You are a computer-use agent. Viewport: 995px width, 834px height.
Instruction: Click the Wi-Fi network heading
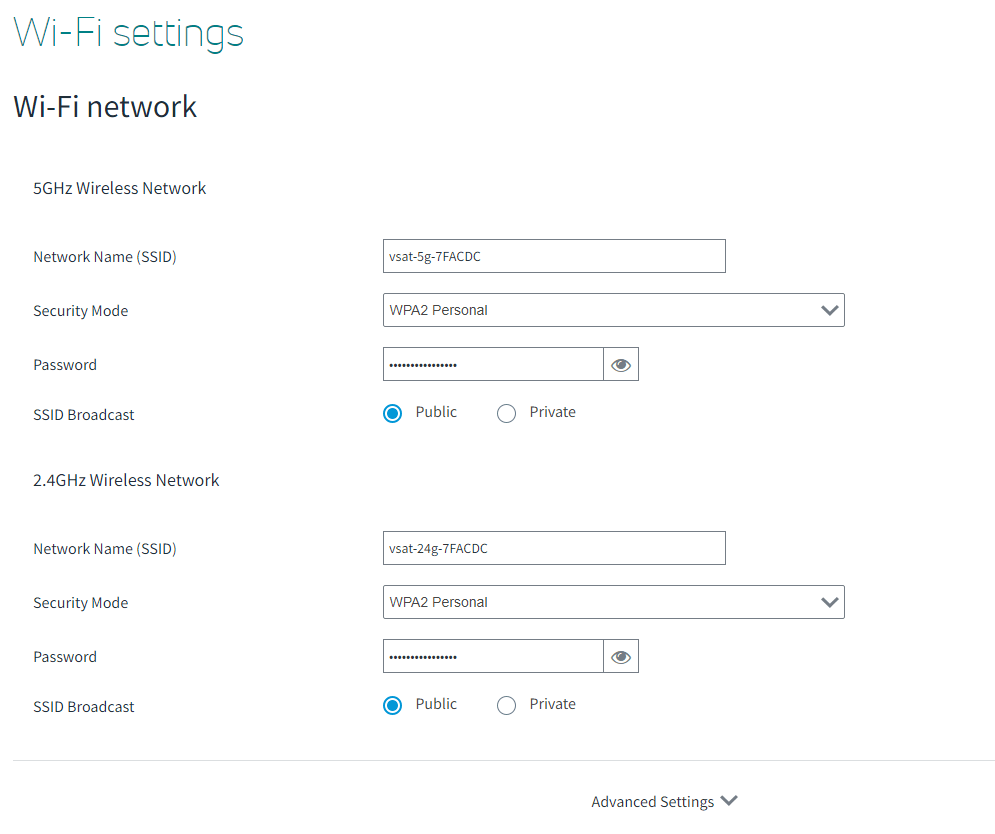click(x=105, y=106)
